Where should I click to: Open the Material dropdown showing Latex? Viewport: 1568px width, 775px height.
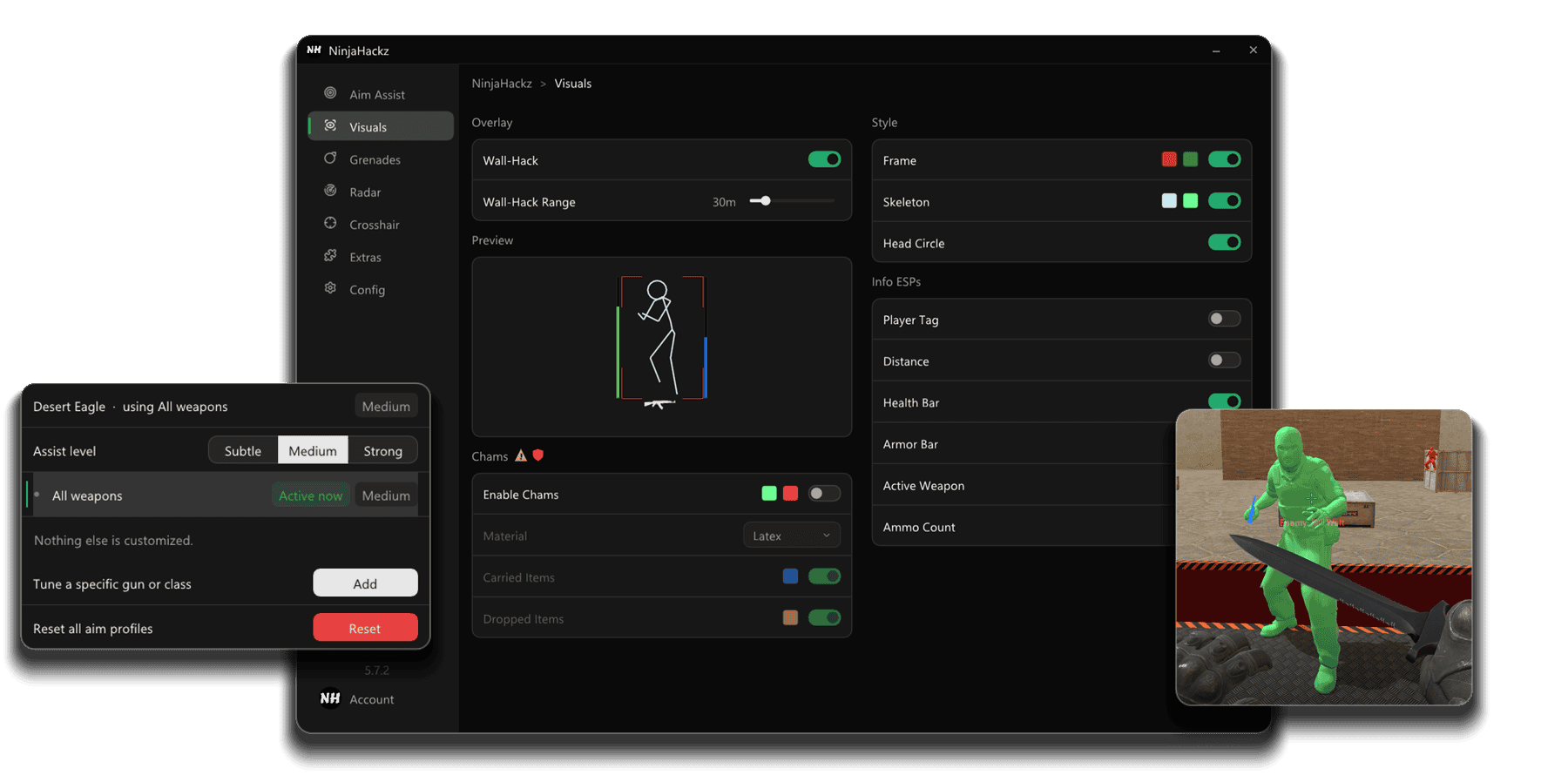click(x=792, y=536)
